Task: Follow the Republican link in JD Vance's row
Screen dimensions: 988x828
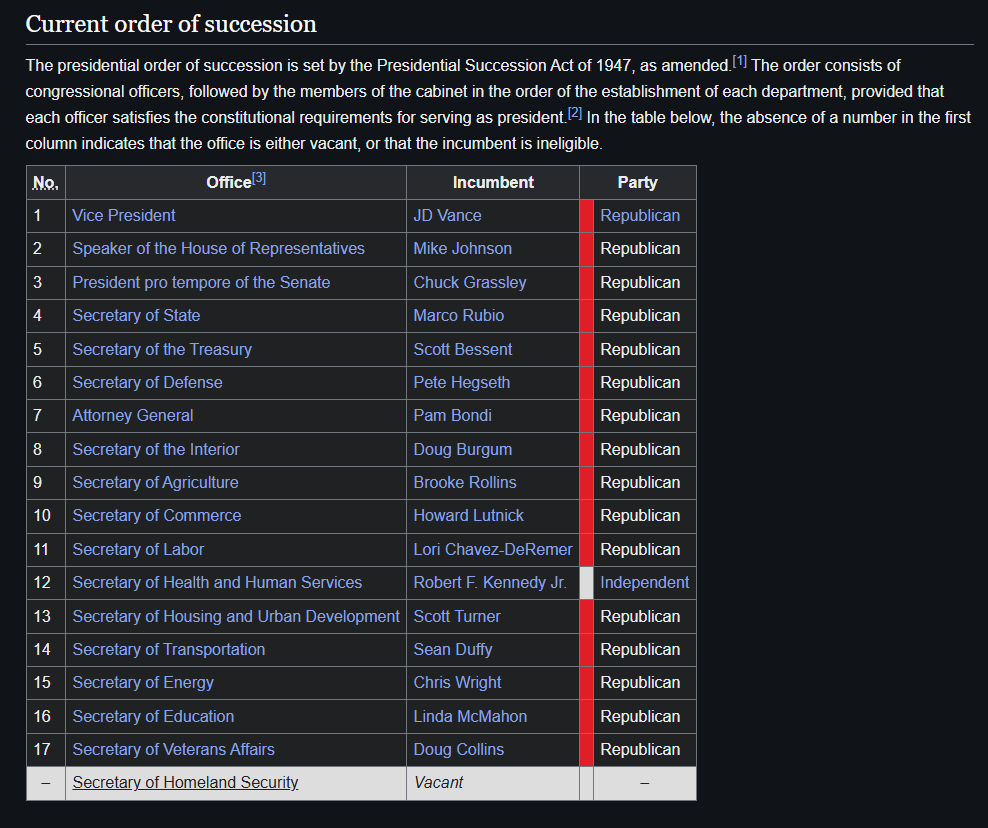Action: tap(640, 216)
